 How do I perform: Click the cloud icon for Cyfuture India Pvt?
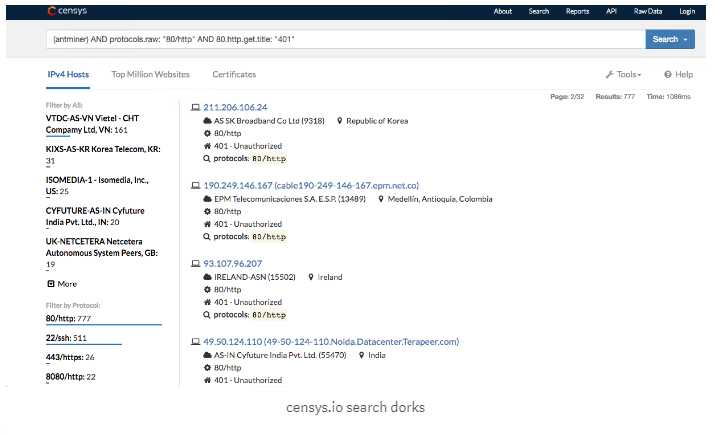click(207, 355)
